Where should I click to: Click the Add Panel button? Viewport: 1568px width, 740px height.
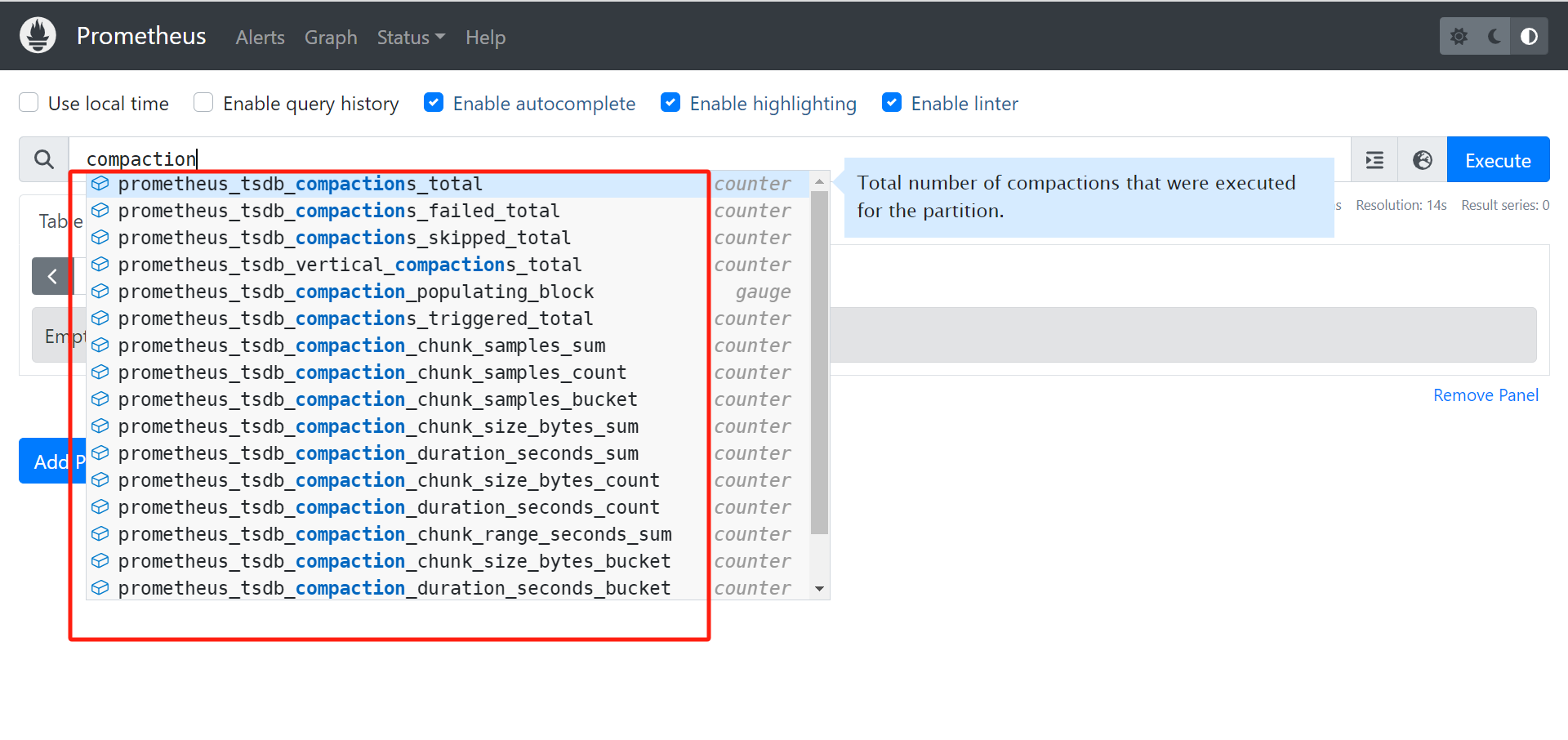tap(53, 461)
